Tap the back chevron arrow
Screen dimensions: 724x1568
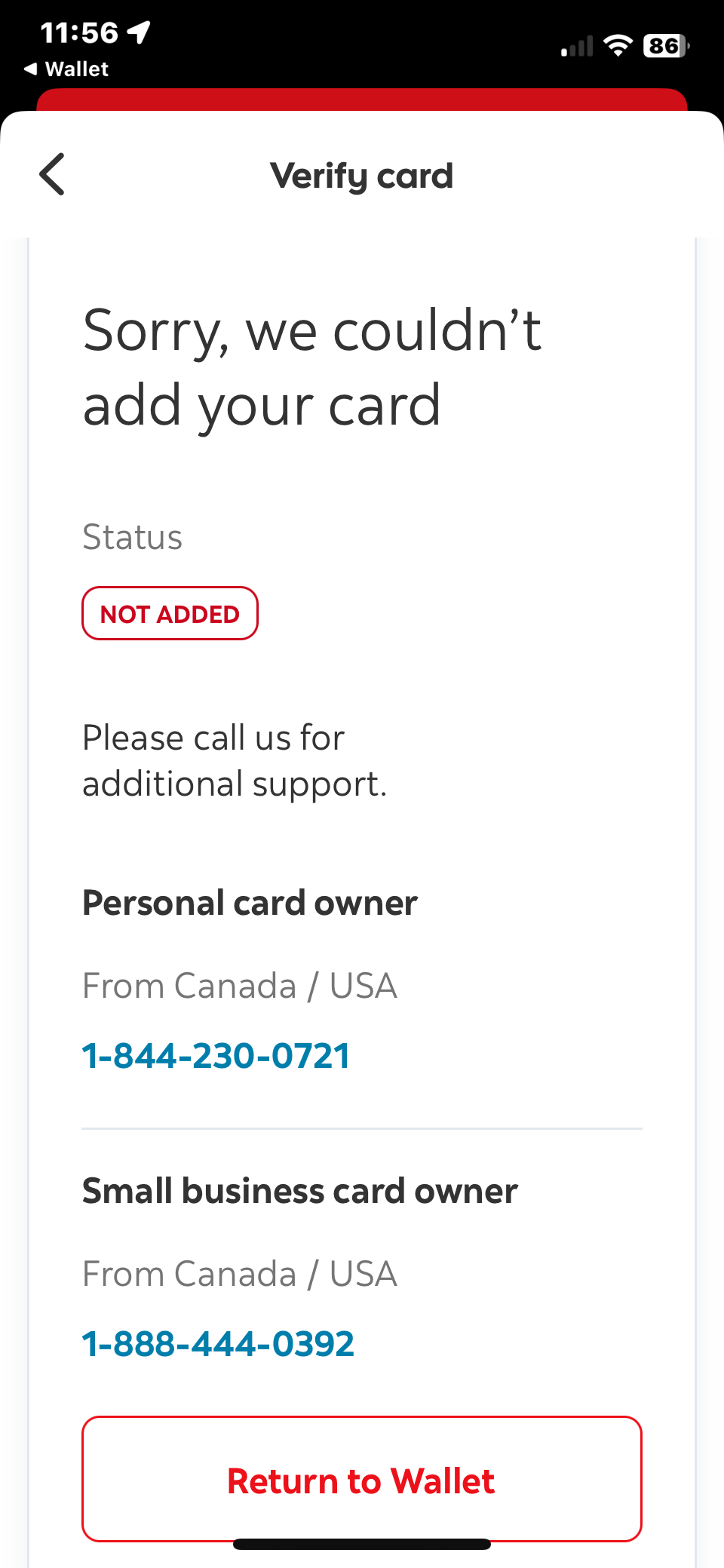point(51,174)
